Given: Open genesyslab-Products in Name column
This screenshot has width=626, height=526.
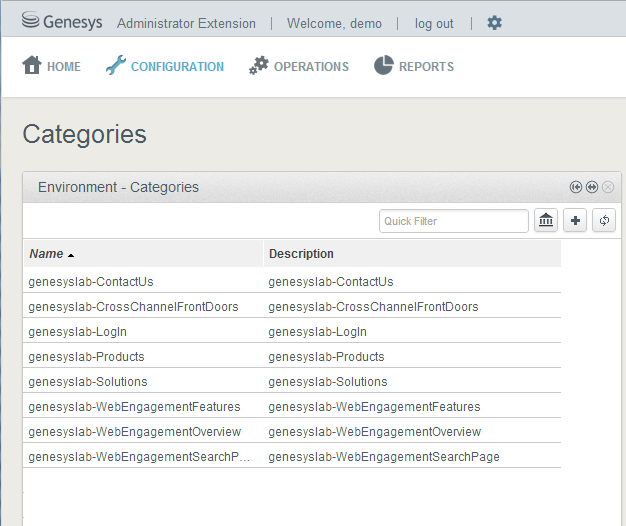Looking at the screenshot, I should point(86,357).
